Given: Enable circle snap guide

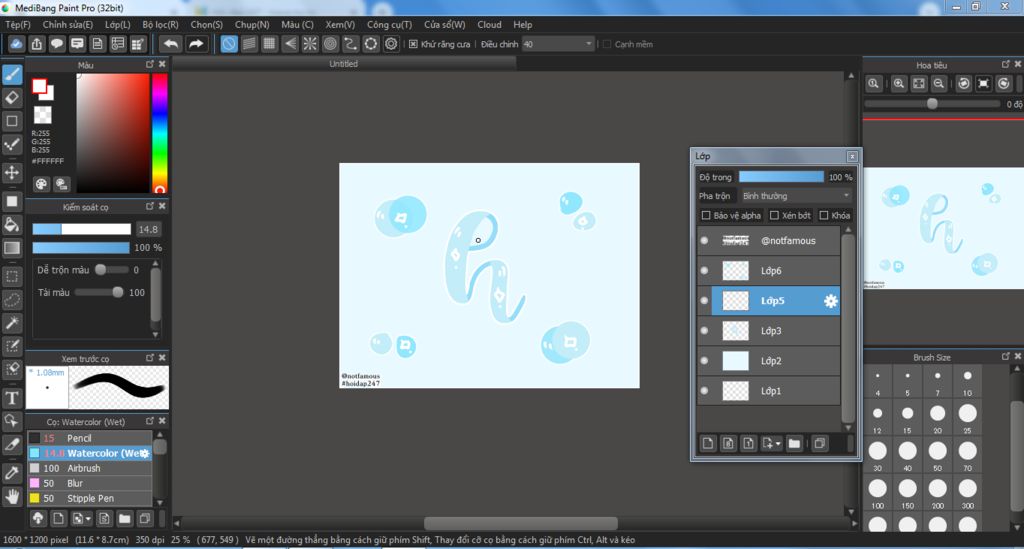Looking at the screenshot, I should pyautogui.click(x=330, y=44).
